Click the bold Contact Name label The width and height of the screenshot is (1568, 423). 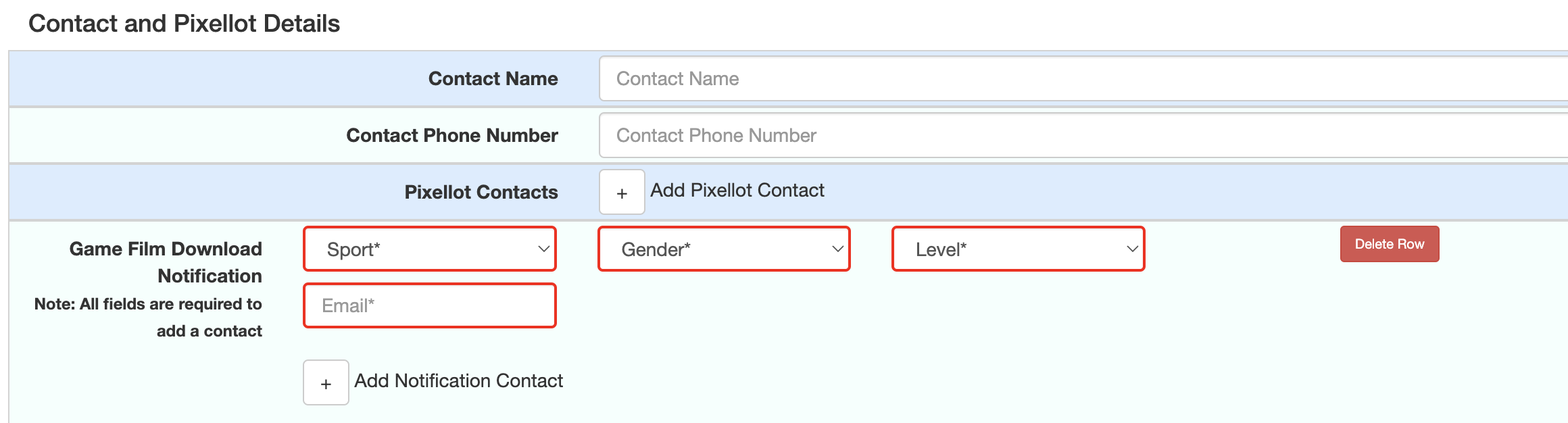click(x=493, y=78)
